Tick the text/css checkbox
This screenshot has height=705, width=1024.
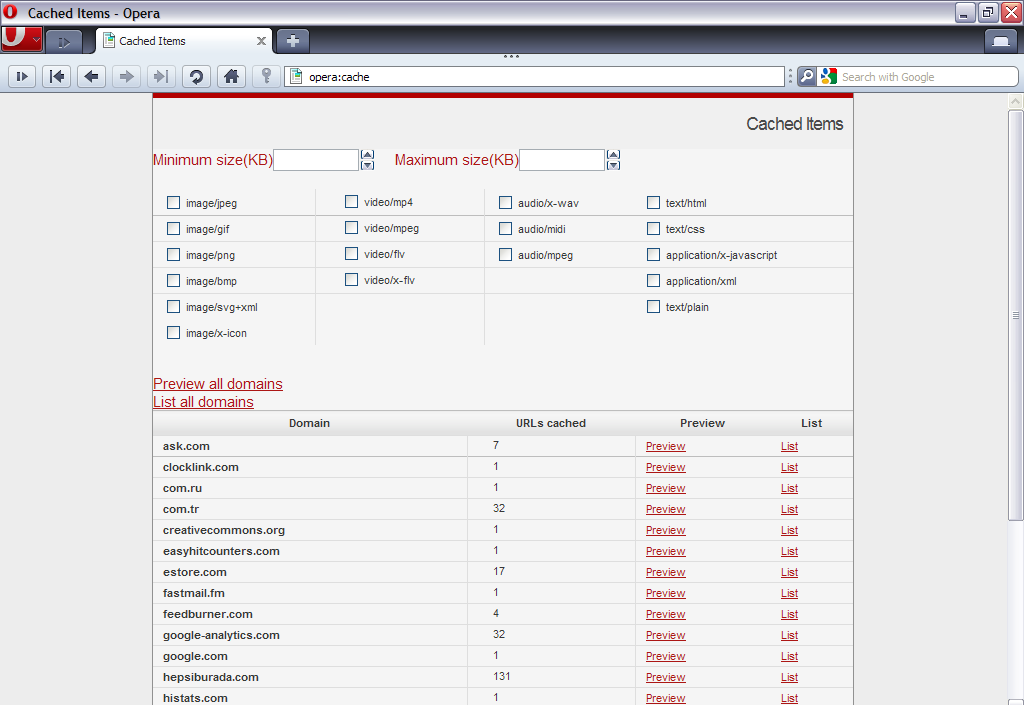point(653,228)
